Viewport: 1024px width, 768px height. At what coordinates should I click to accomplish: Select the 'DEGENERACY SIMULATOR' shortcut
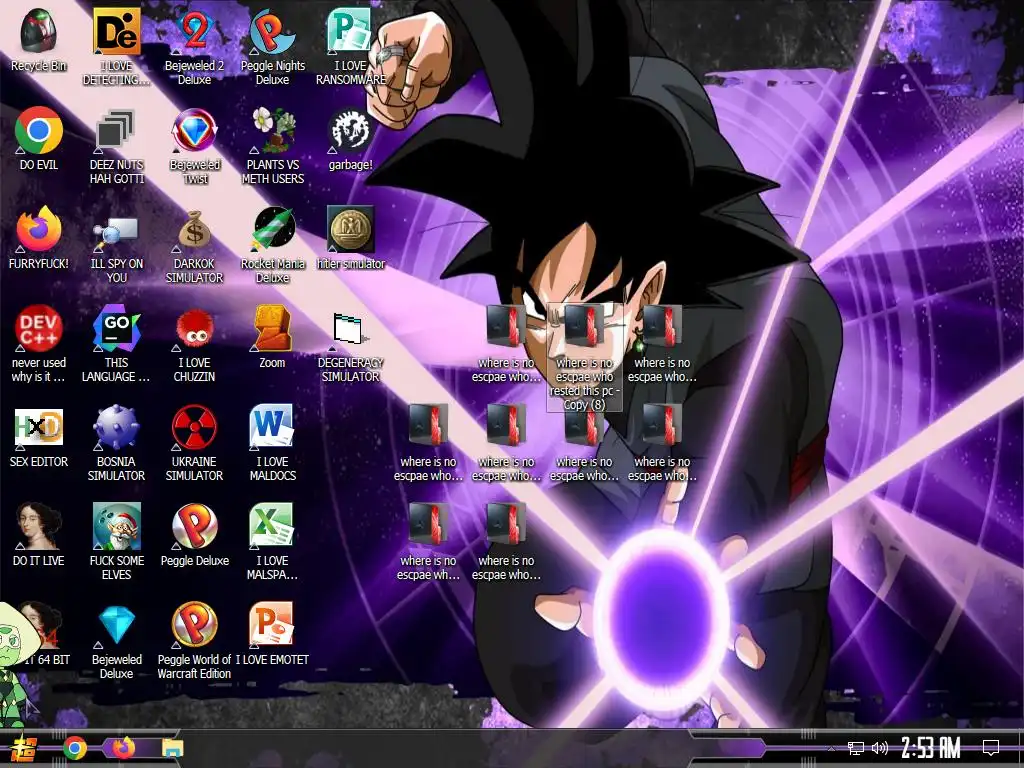351,344
